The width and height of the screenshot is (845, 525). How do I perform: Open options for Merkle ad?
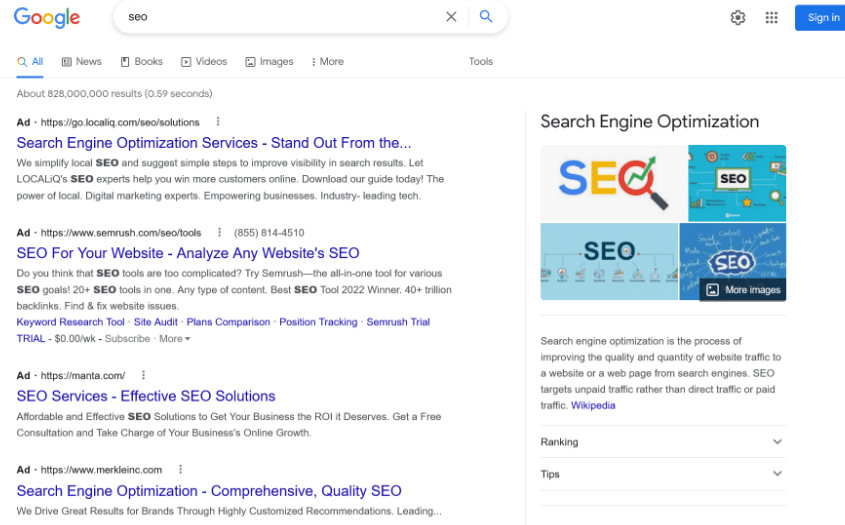click(x=181, y=470)
